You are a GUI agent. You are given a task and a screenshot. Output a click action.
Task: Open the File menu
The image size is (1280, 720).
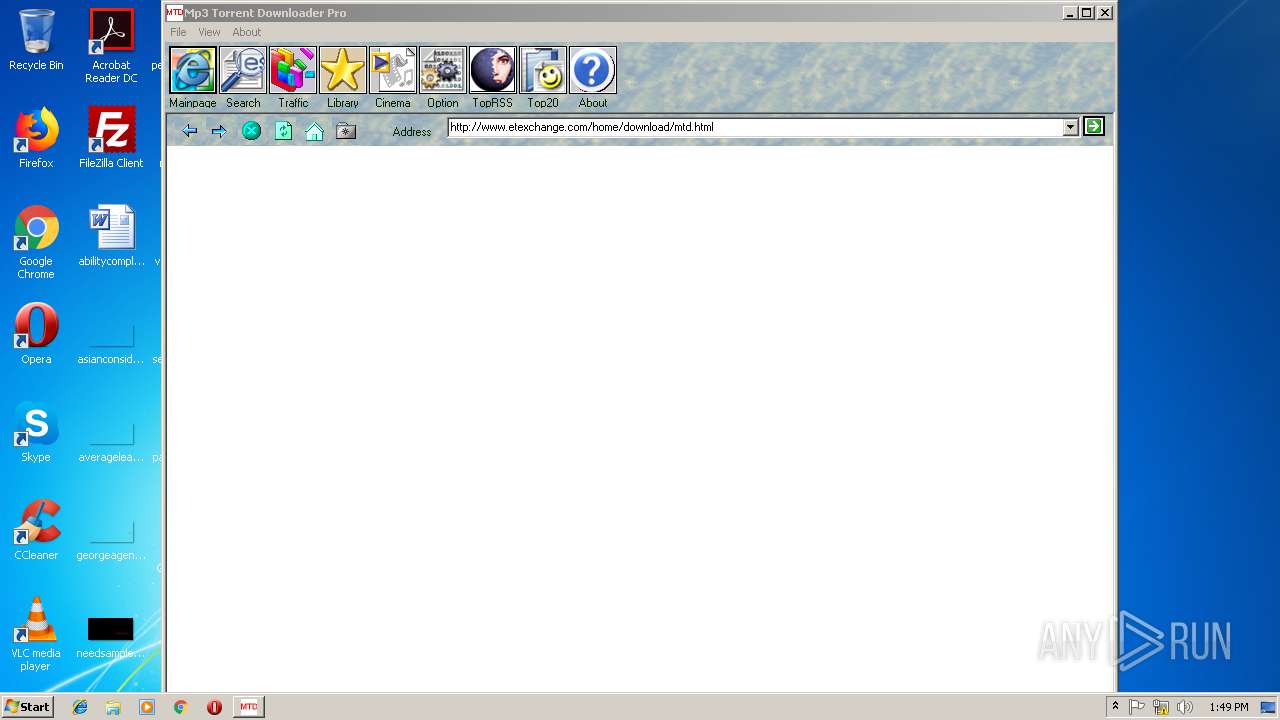178,32
